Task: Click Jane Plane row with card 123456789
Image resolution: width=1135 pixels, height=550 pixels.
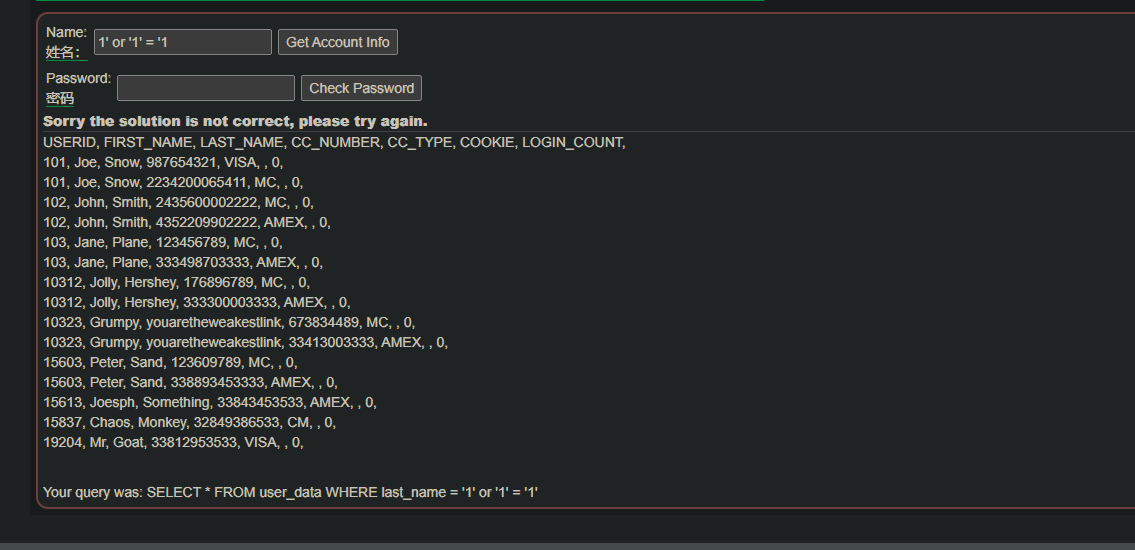Action: pyautogui.click(x=163, y=242)
